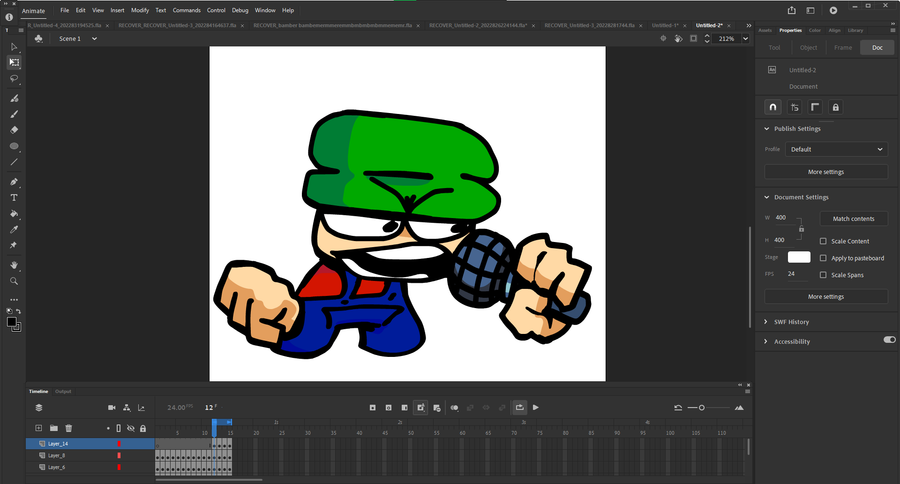Switch to the Frame properties tab

843,48
